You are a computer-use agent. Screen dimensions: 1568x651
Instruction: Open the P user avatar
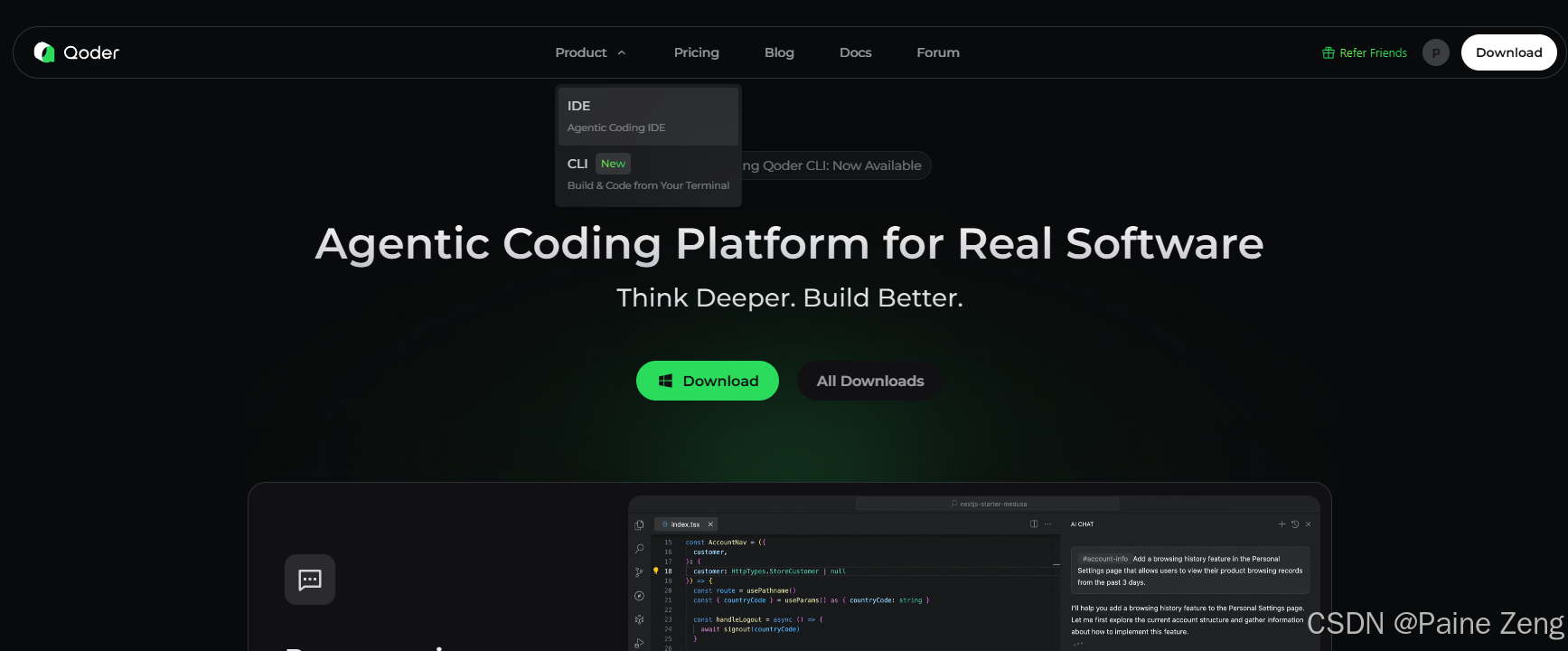[x=1435, y=52]
